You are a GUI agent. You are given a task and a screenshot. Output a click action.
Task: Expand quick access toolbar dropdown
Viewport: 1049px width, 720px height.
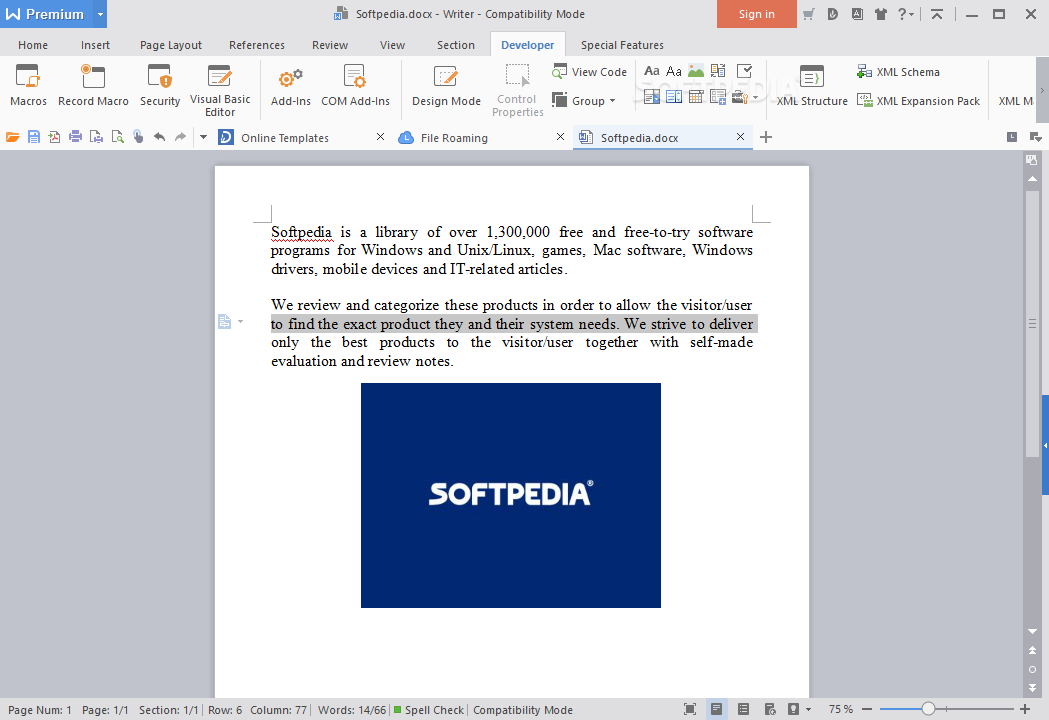[203, 137]
